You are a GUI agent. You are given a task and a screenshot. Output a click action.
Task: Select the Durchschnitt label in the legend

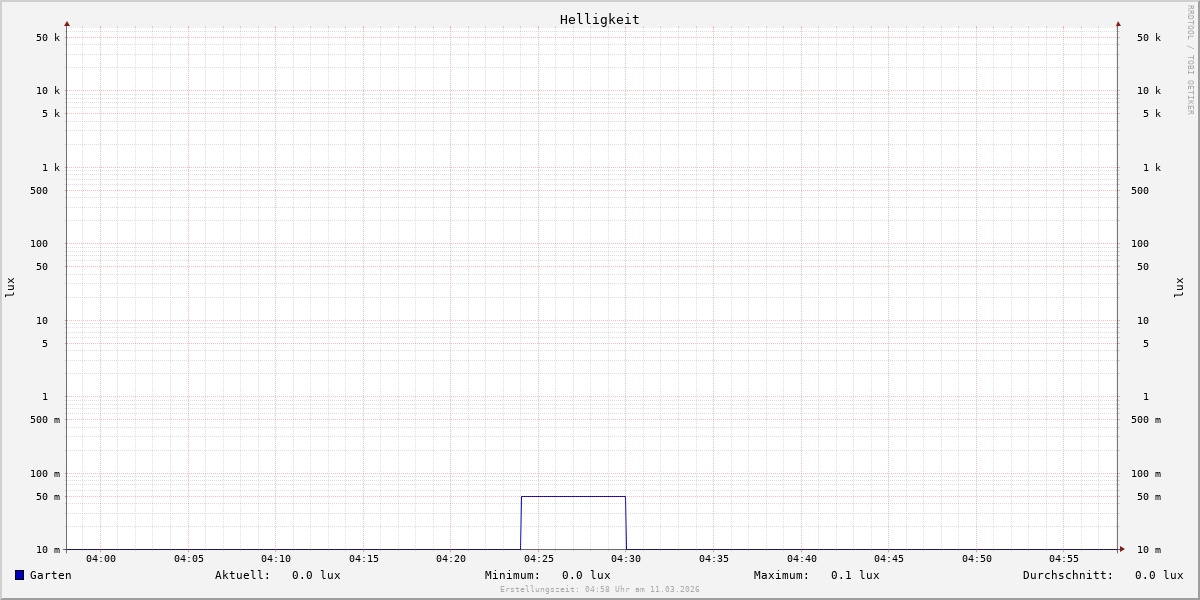tap(1068, 575)
